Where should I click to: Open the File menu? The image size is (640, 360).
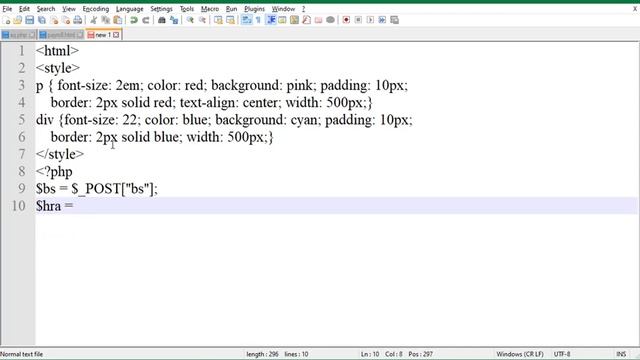pos(7,9)
